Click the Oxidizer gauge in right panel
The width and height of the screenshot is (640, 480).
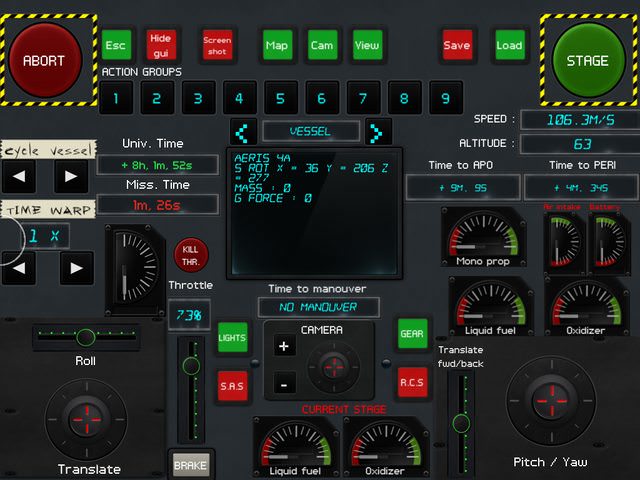click(587, 306)
